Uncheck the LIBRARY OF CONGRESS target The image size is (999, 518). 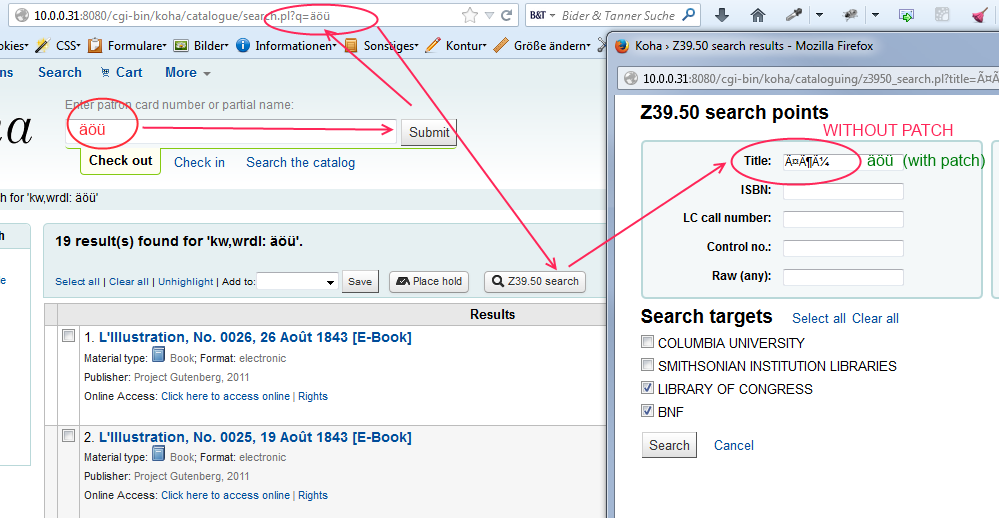click(648, 389)
